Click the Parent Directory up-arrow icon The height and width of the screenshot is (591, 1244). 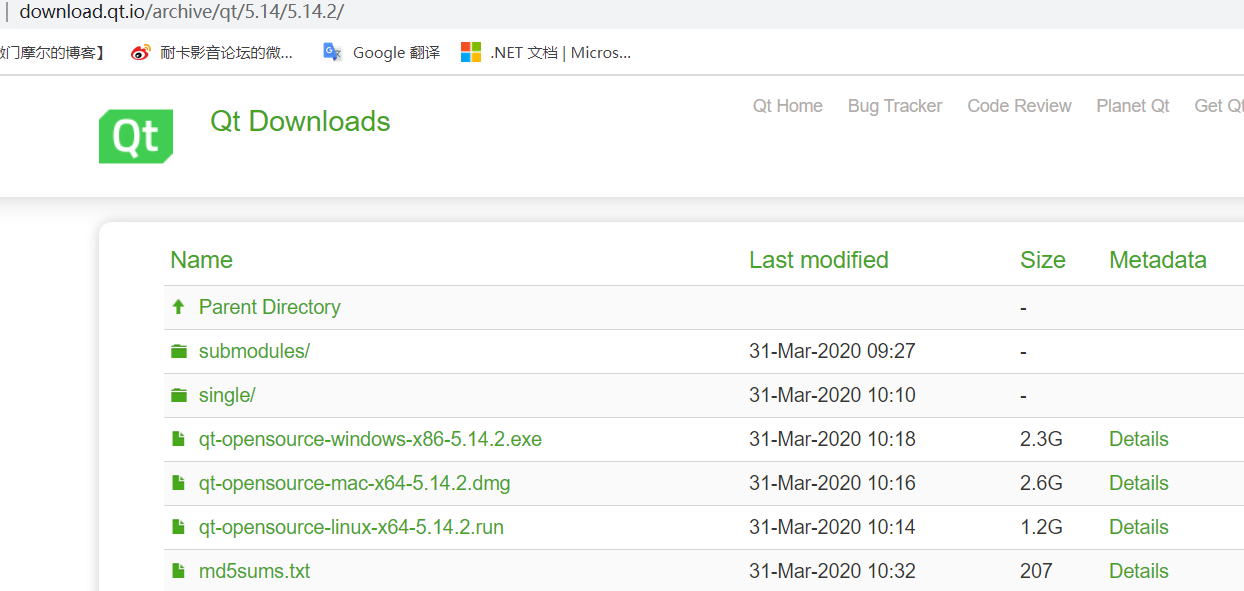[178, 307]
